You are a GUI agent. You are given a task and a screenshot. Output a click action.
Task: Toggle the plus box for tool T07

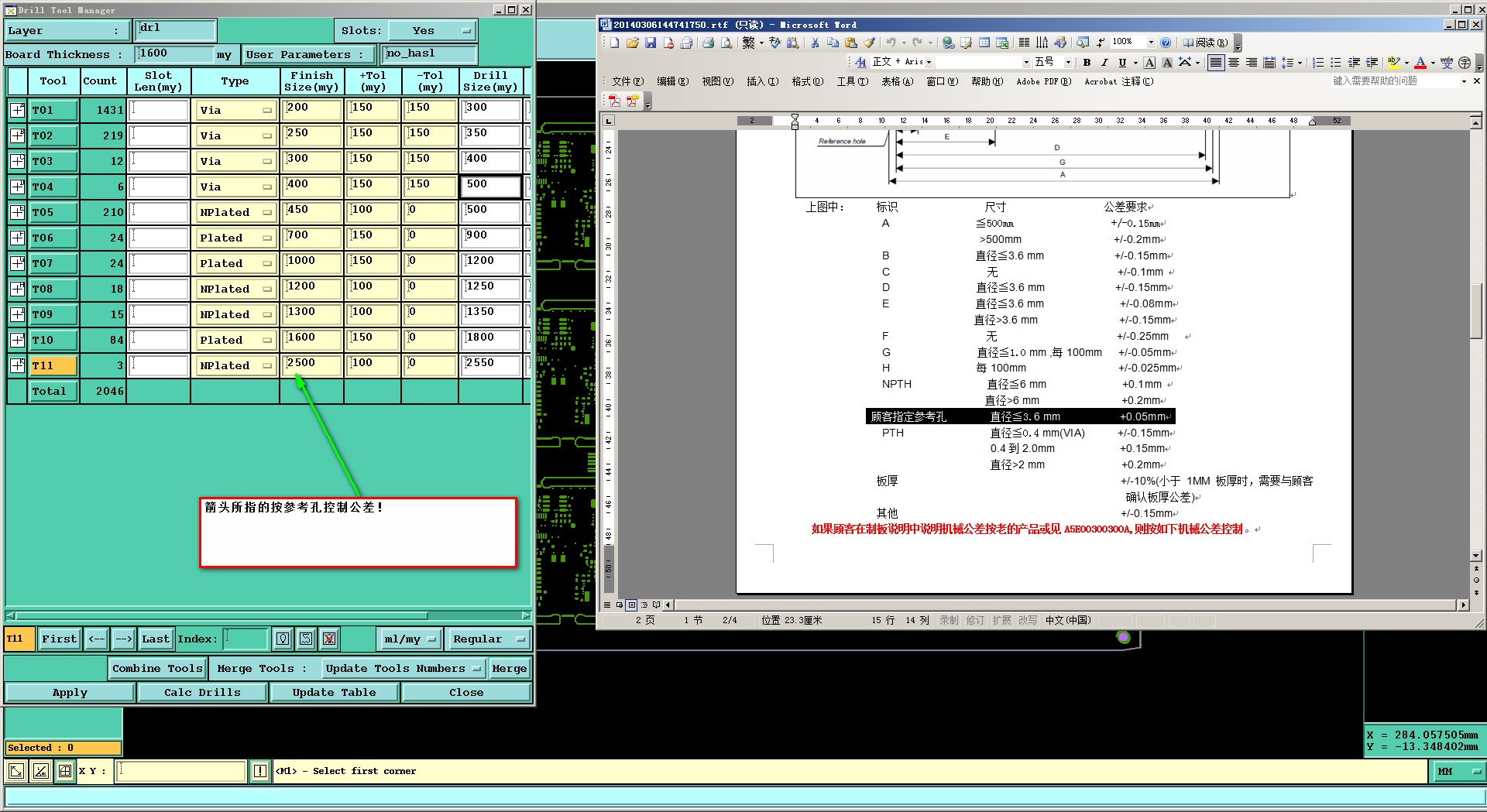click(17, 263)
